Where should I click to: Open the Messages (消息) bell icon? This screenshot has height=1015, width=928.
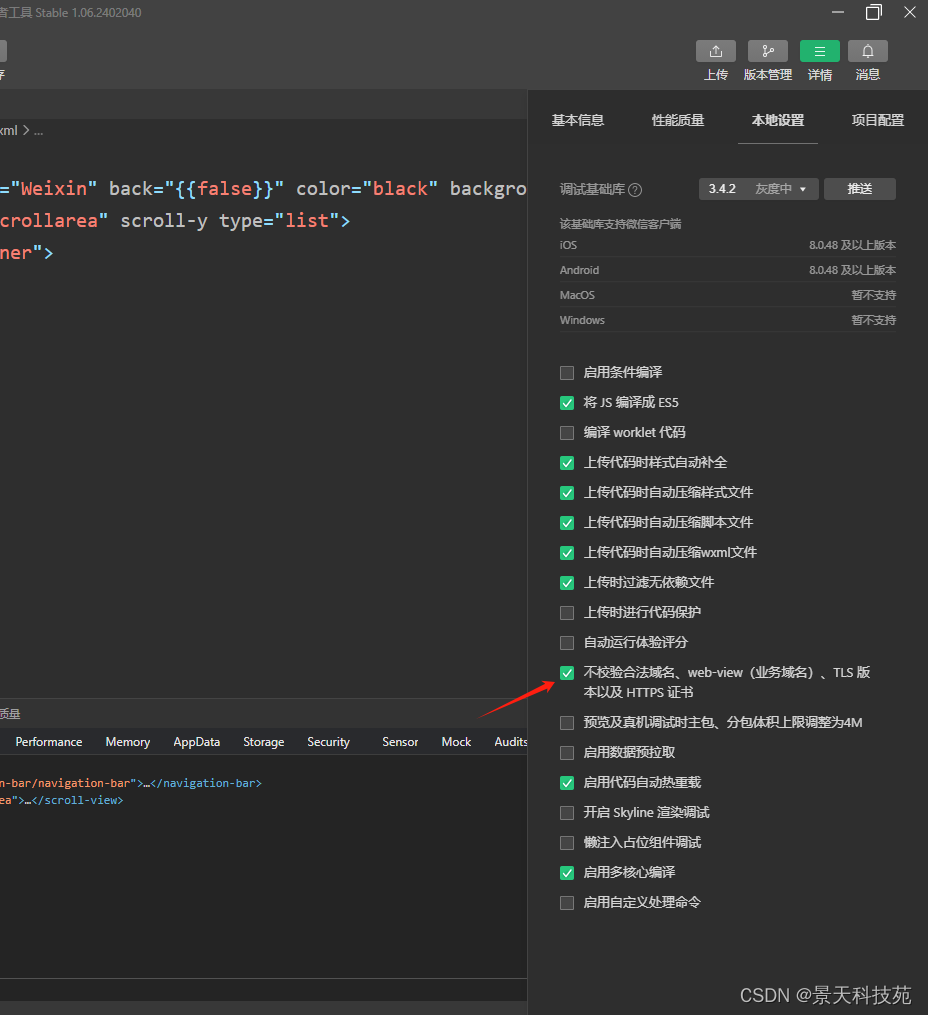coord(868,51)
